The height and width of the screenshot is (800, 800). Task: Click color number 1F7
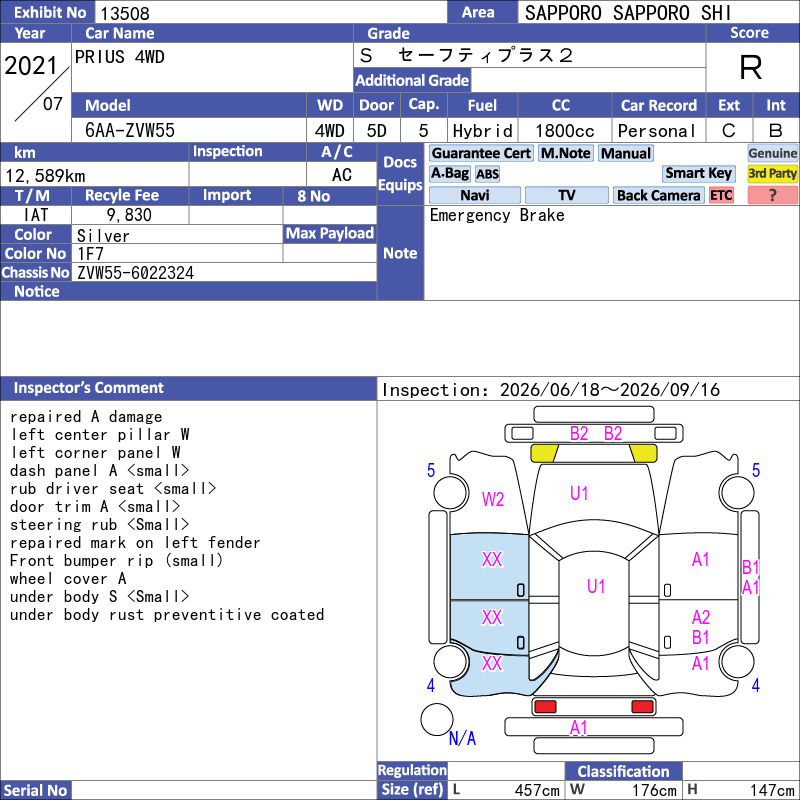click(x=90, y=254)
